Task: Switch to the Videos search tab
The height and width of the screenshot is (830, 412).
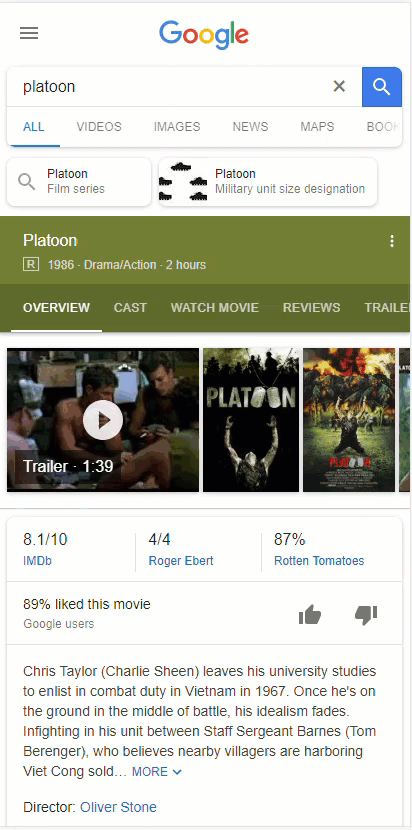Action: click(x=99, y=127)
